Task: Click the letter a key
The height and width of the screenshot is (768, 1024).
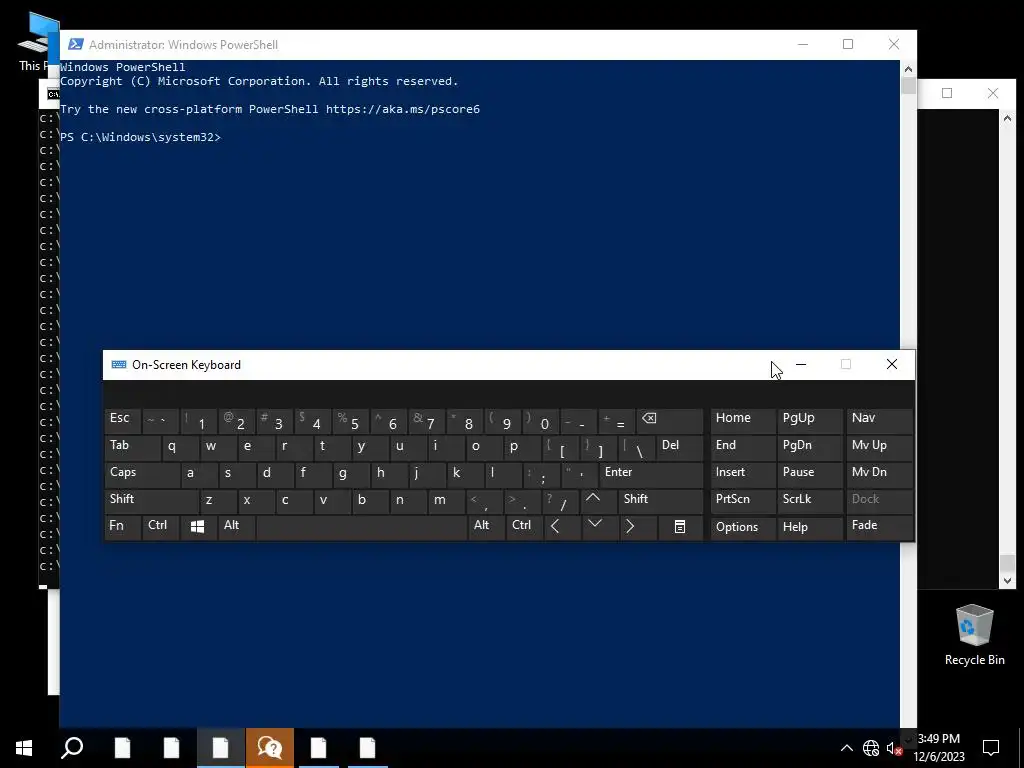Action: pyautogui.click(x=198, y=474)
